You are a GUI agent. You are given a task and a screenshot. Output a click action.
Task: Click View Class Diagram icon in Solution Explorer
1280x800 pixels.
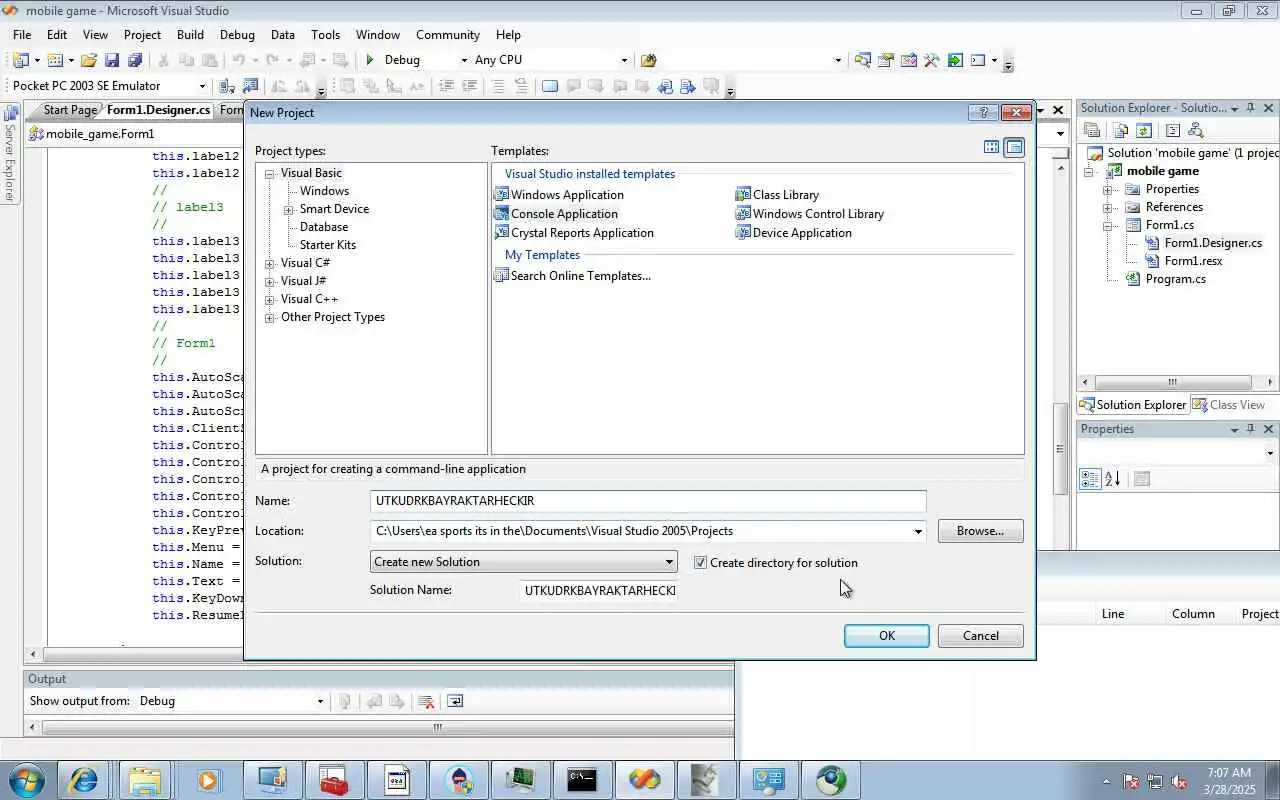pyautogui.click(x=1196, y=130)
